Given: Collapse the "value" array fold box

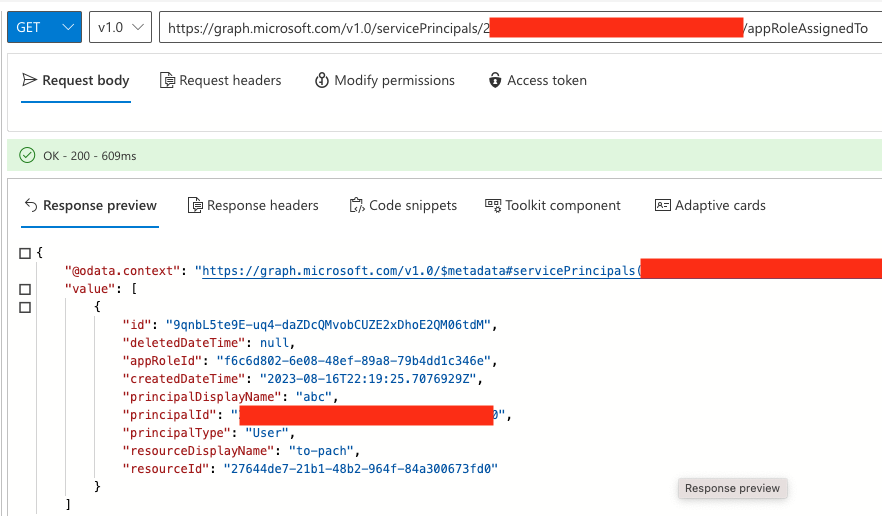Looking at the screenshot, I should (x=25, y=289).
